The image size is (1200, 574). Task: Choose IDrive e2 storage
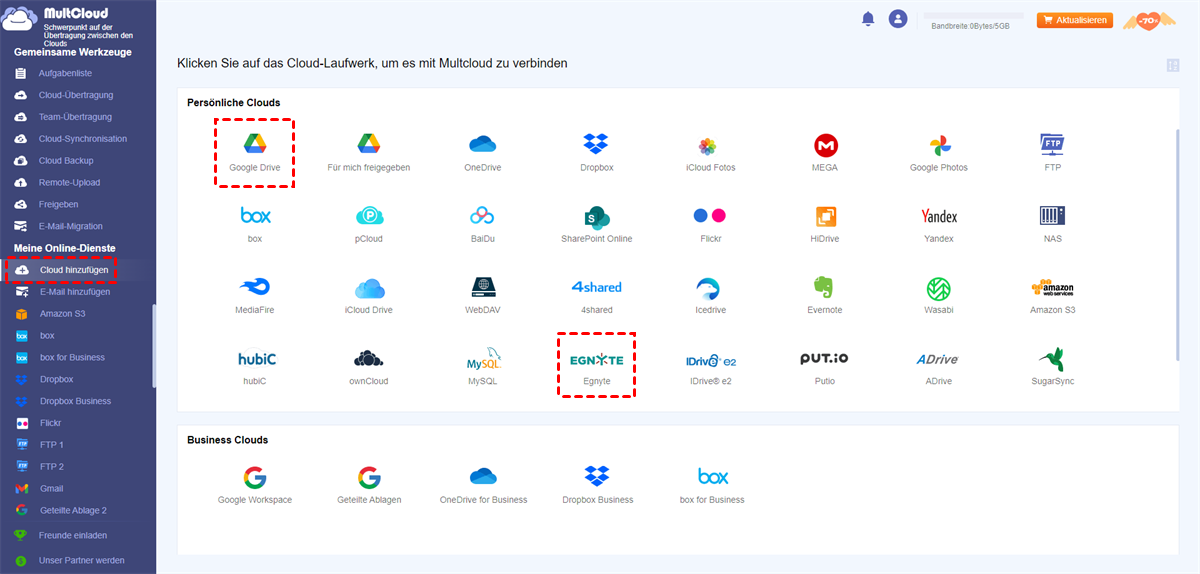point(710,360)
